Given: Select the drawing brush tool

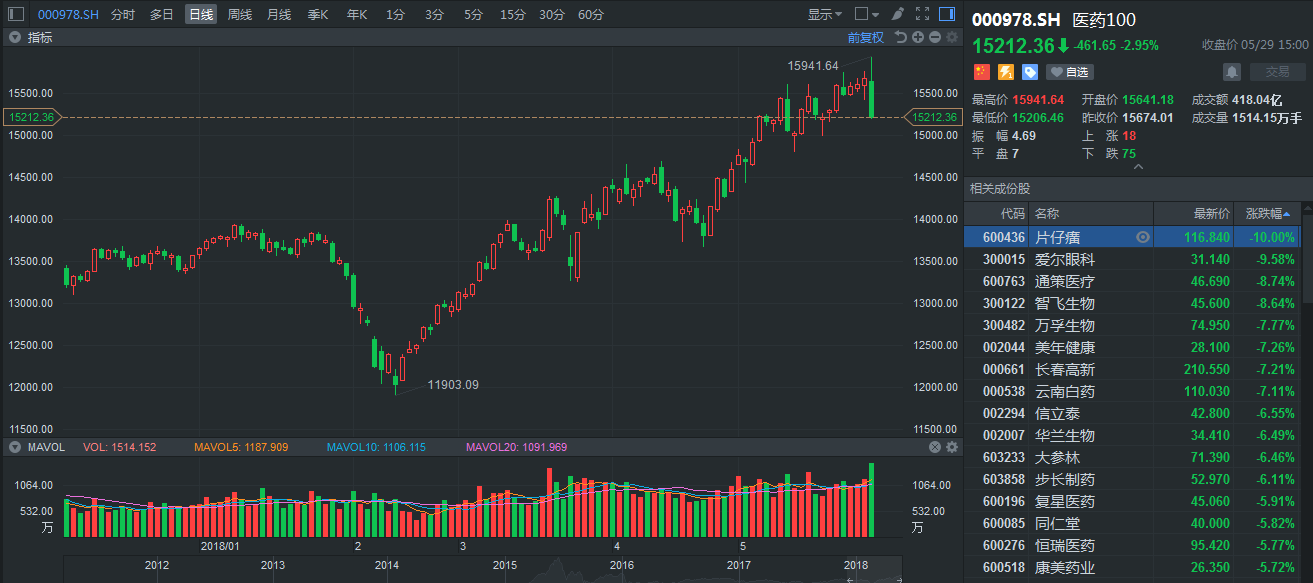Looking at the screenshot, I should [x=897, y=14].
